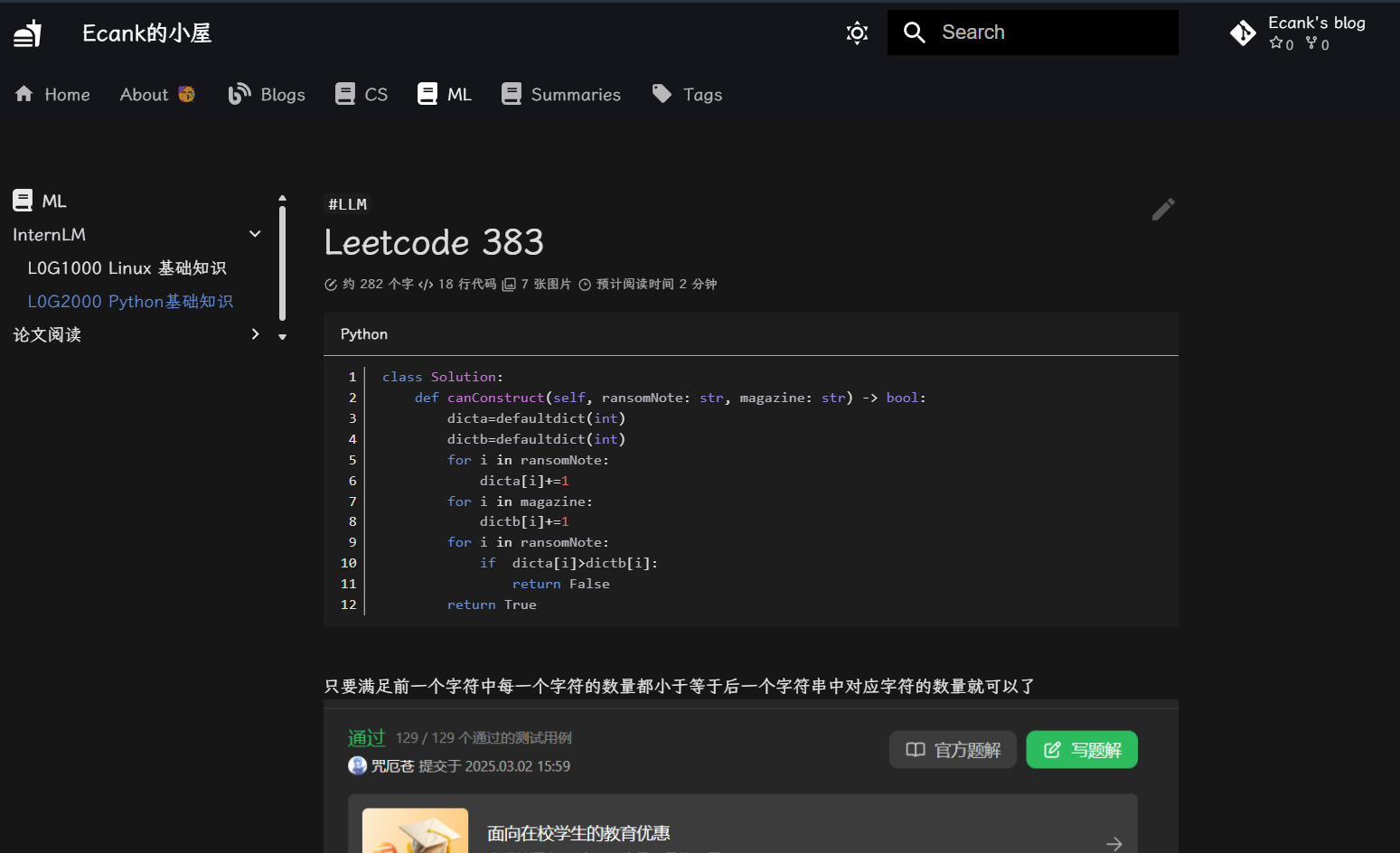This screenshot has width=1400, height=853.
Task: Open Ecank's blog git repository link
Action: (1298, 33)
